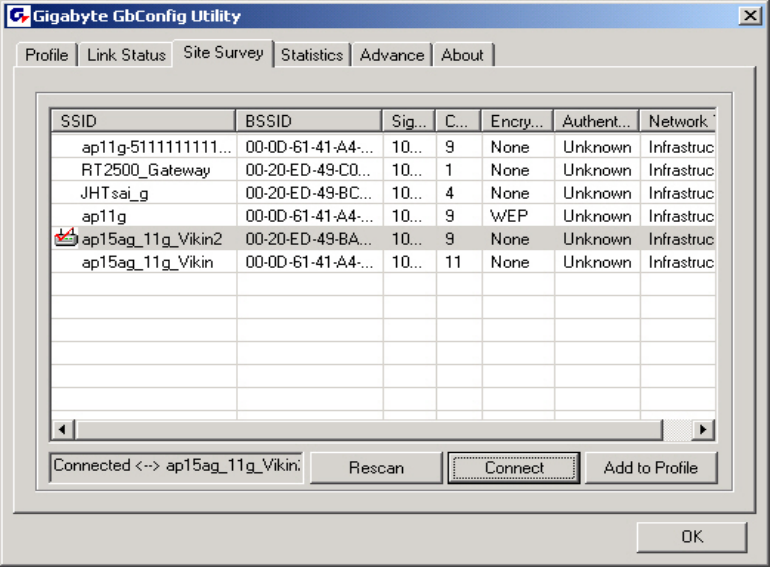Sort by the Encryption column header
The image size is (770, 567).
pos(517,121)
